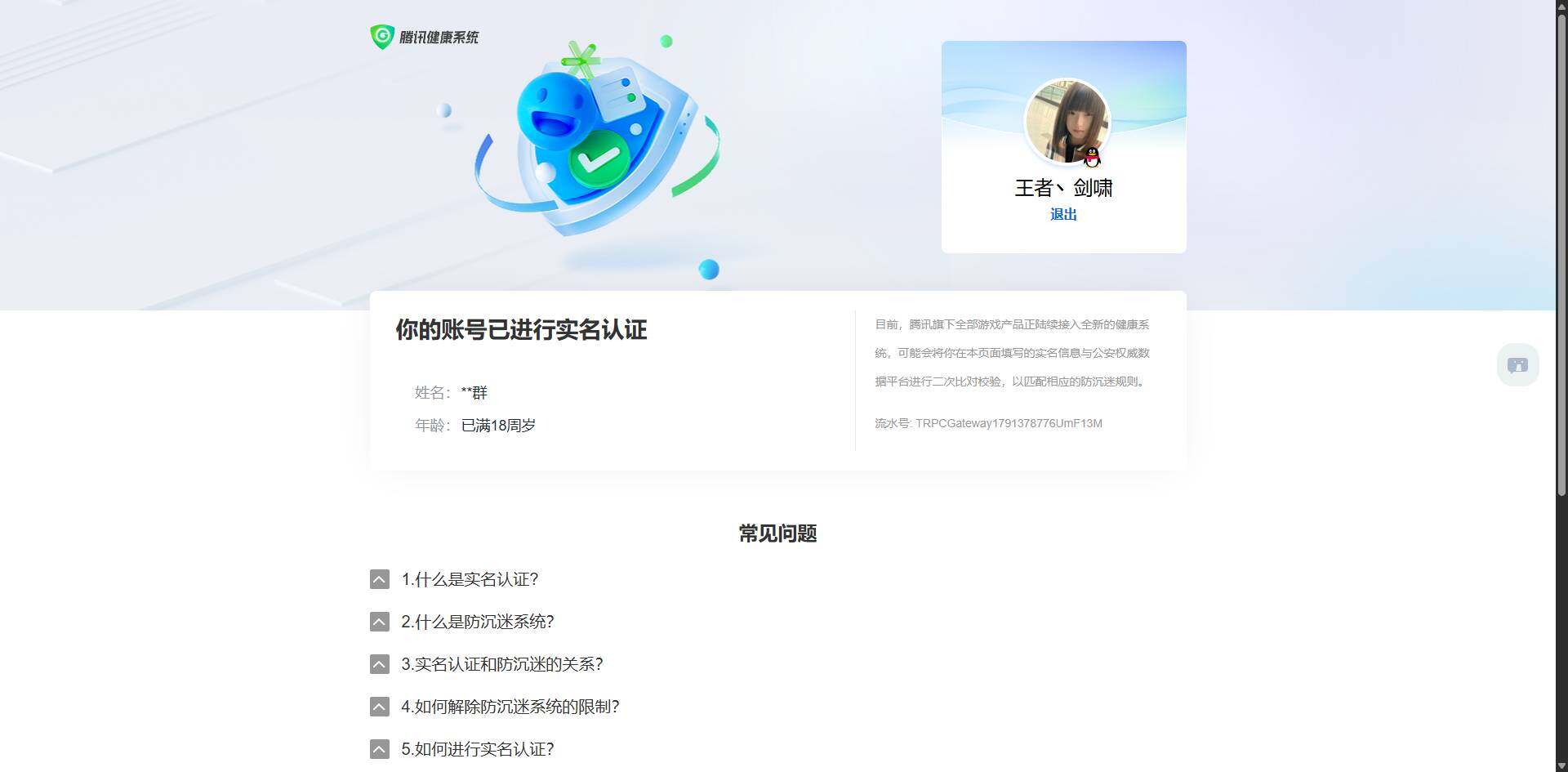The image size is (1568, 772).
Task: Click the 退出 logout link
Action: click(1063, 214)
